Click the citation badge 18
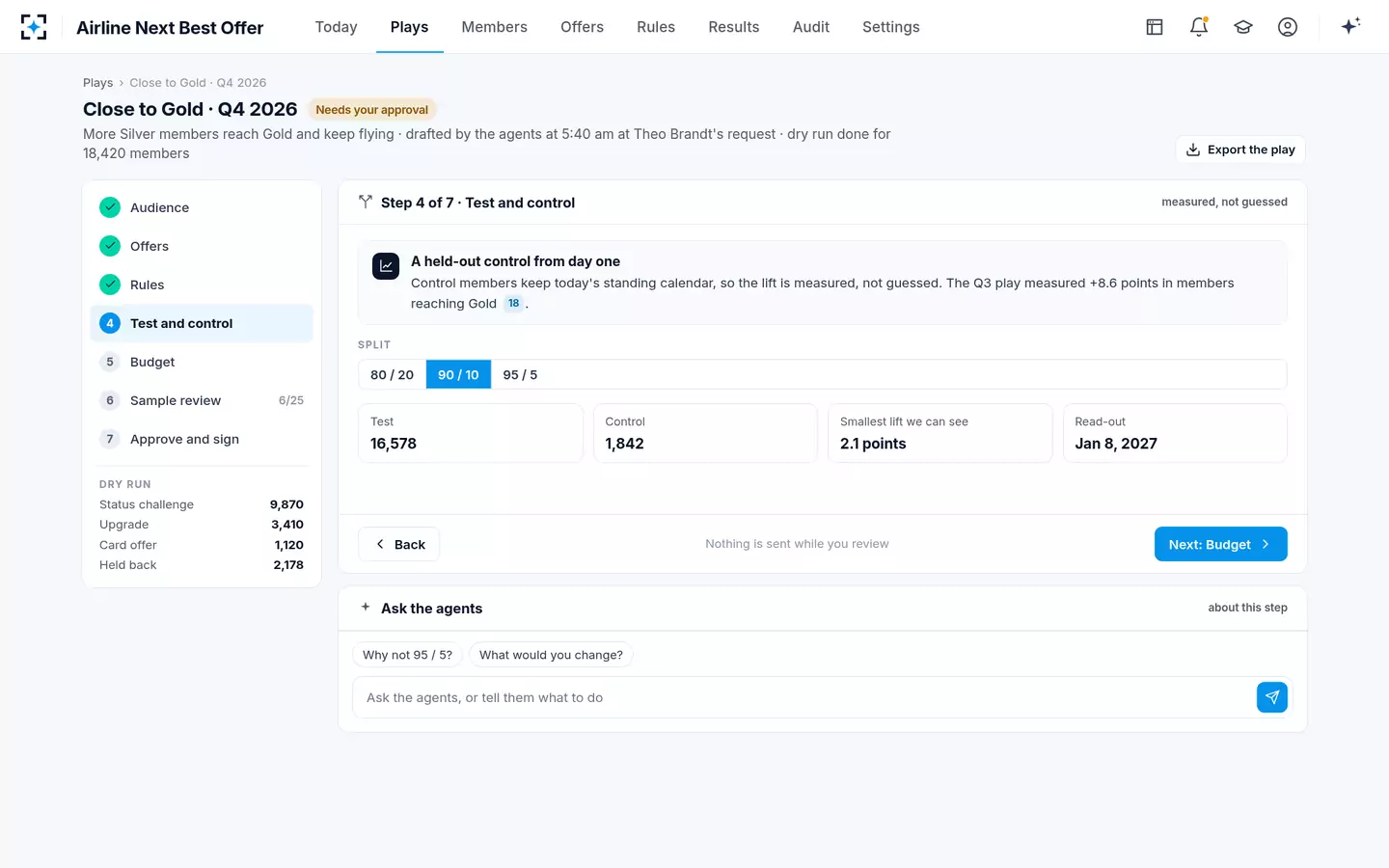Viewport: 1389px width, 868px height. 513,304
